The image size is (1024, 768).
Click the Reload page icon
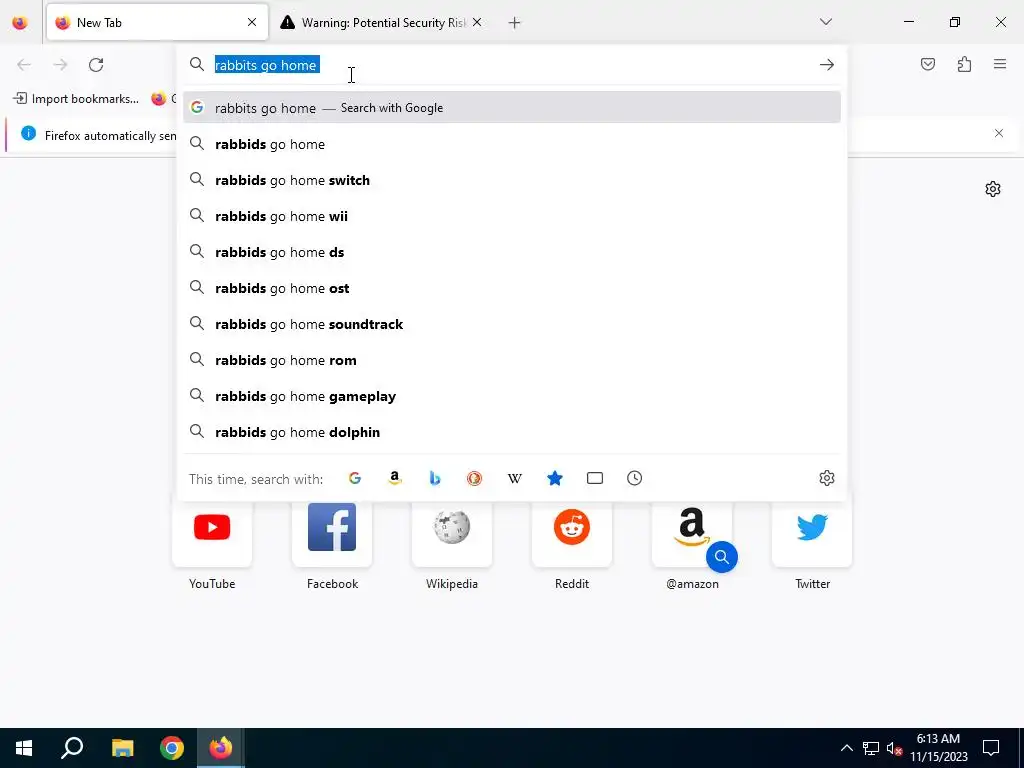click(96, 65)
